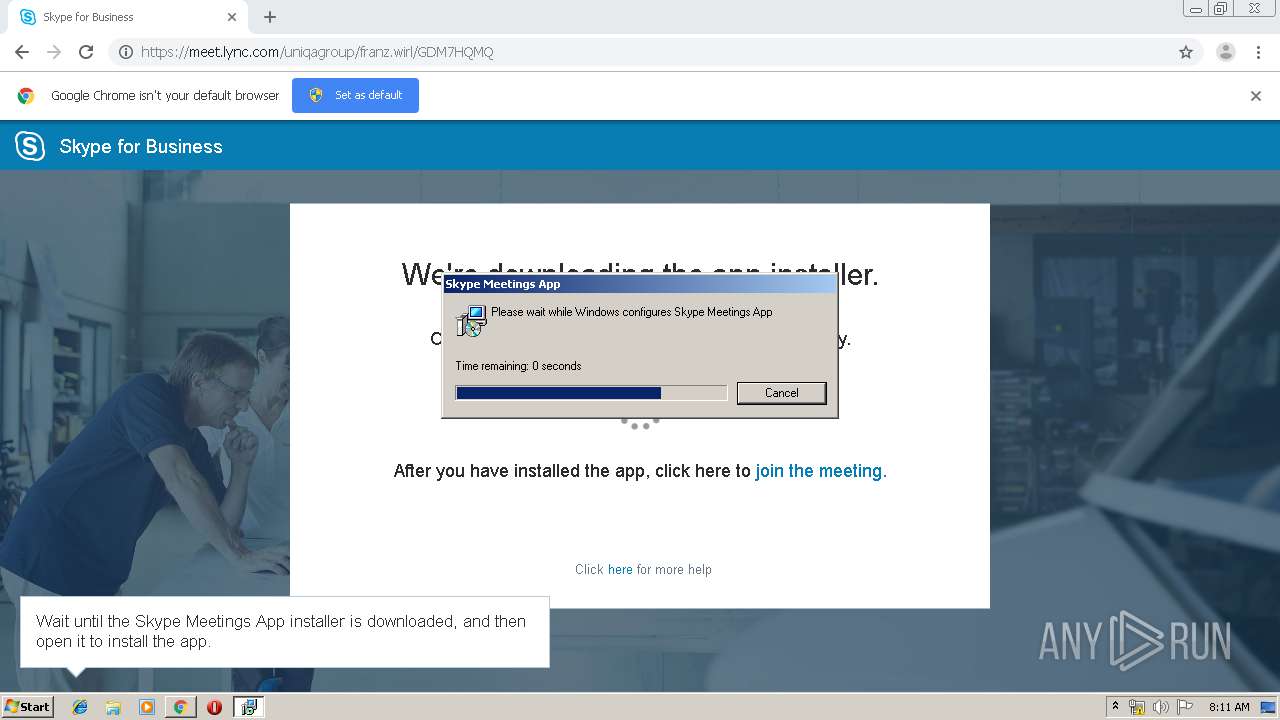Set Chrome as default browser
Screen dimensions: 1280x720
pos(355,95)
